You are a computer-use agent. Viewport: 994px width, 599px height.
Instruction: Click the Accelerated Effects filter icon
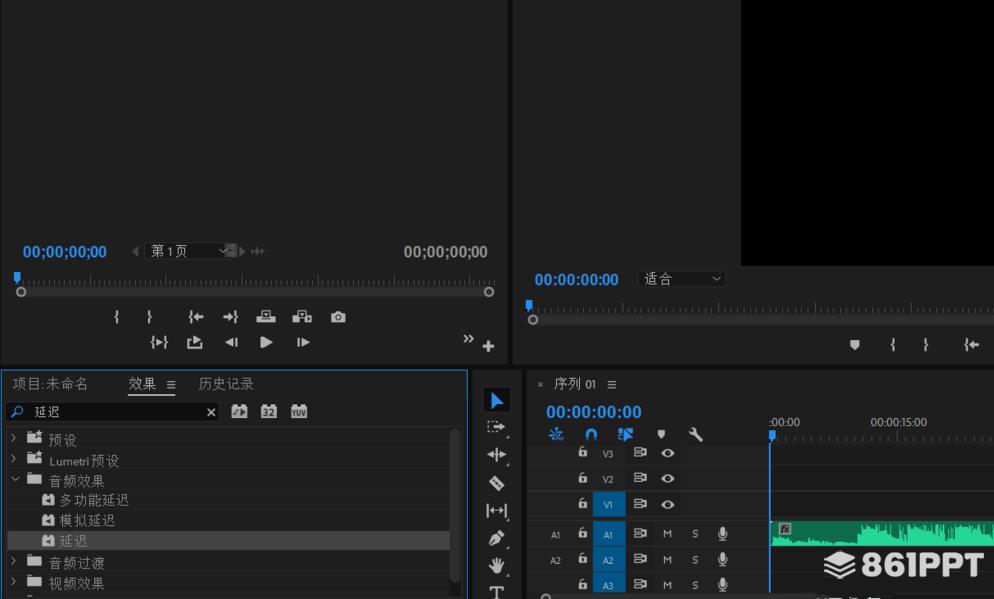[x=239, y=411]
